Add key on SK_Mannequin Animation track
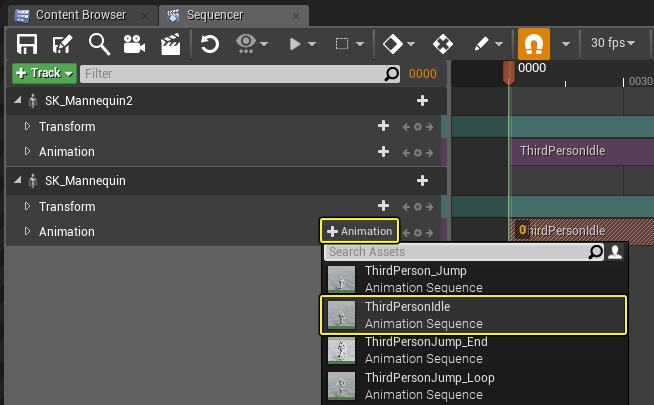This screenshot has width=654, height=405. point(418,233)
